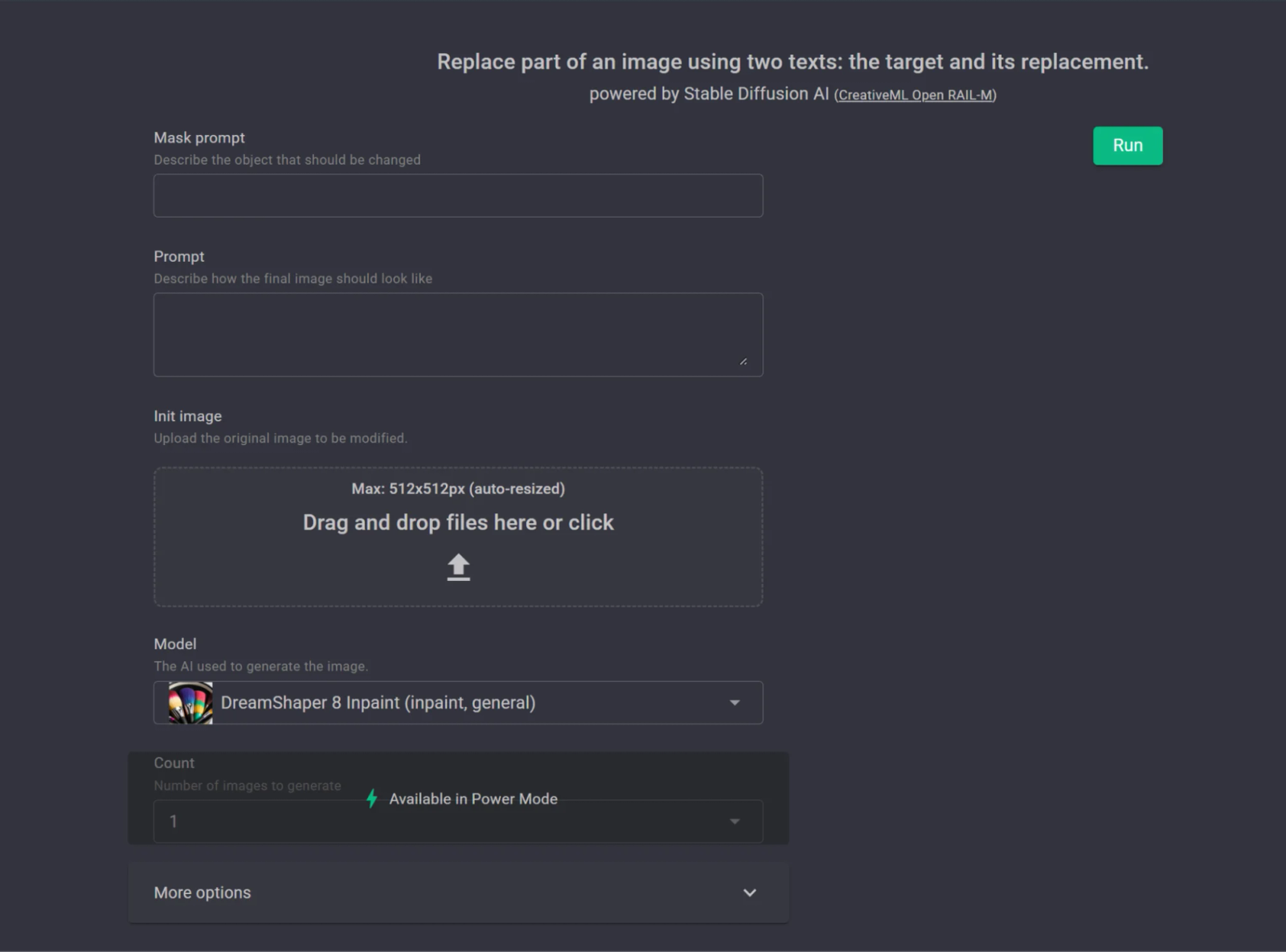Screen dimensions: 1286x952
Task: Open the Count dropdown showing 1
Action: coord(458,821)
